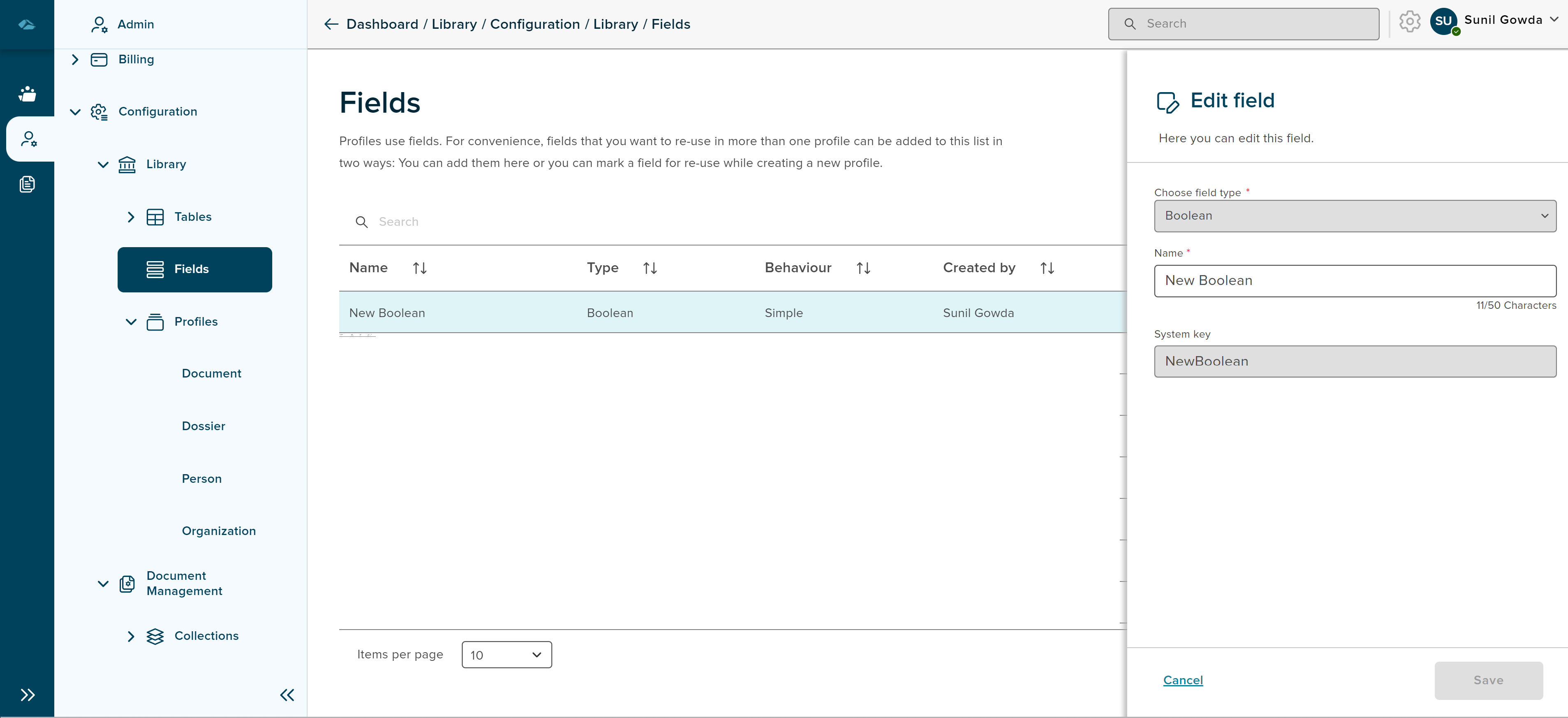The image size is (1568, 718).
Task: Expand the left rail with the double-chevron
Action: pyautogui.click(x=28, y=695)
